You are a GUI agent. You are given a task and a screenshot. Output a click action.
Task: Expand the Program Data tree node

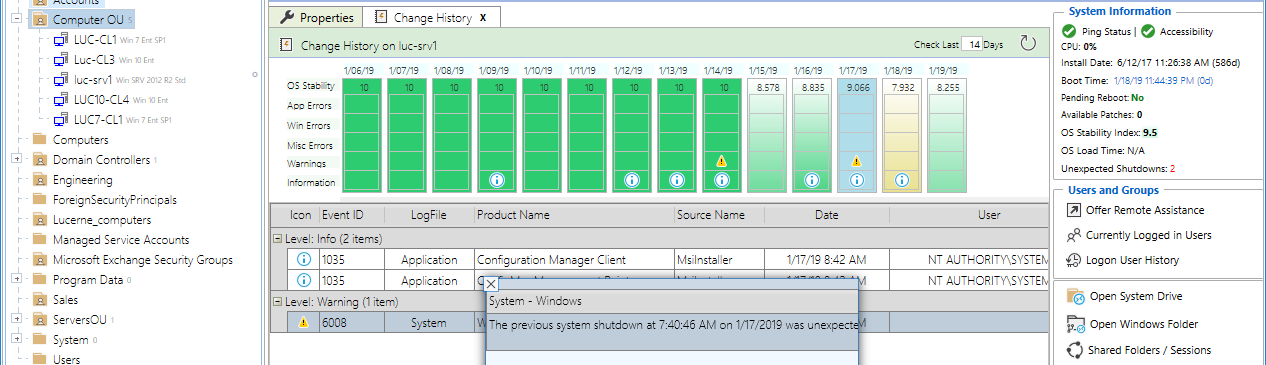[x=16, y=279]
